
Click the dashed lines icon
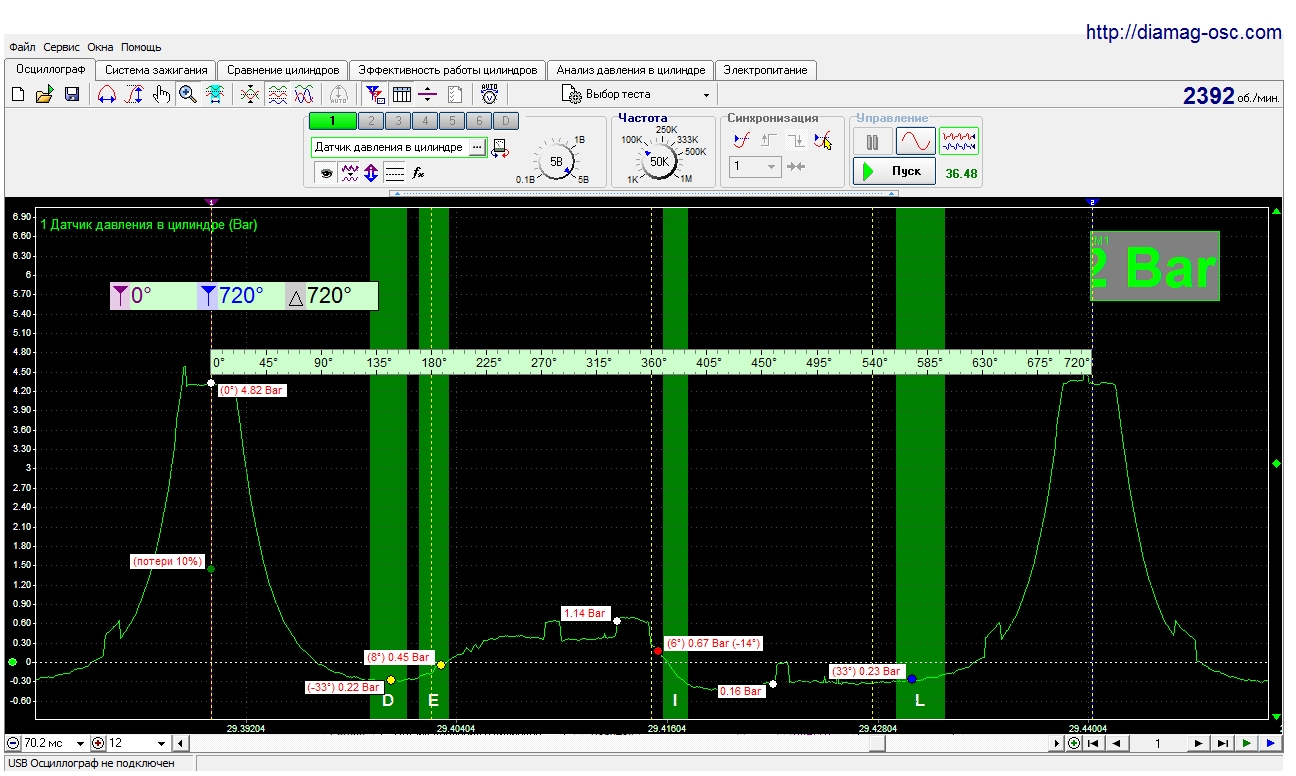pyautogui.click(x=395, y=172)
